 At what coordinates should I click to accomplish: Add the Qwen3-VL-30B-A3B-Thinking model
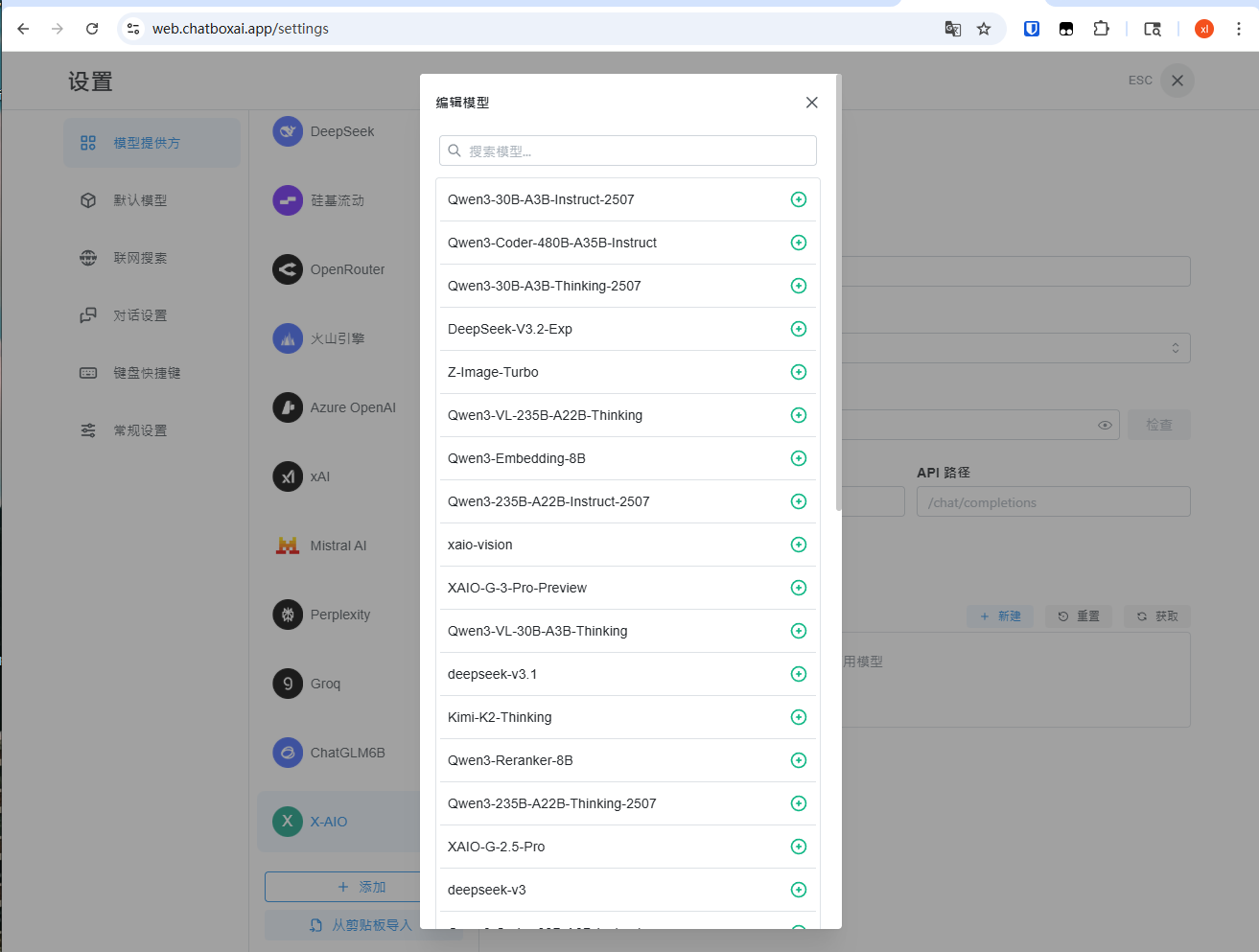point(798,631)
